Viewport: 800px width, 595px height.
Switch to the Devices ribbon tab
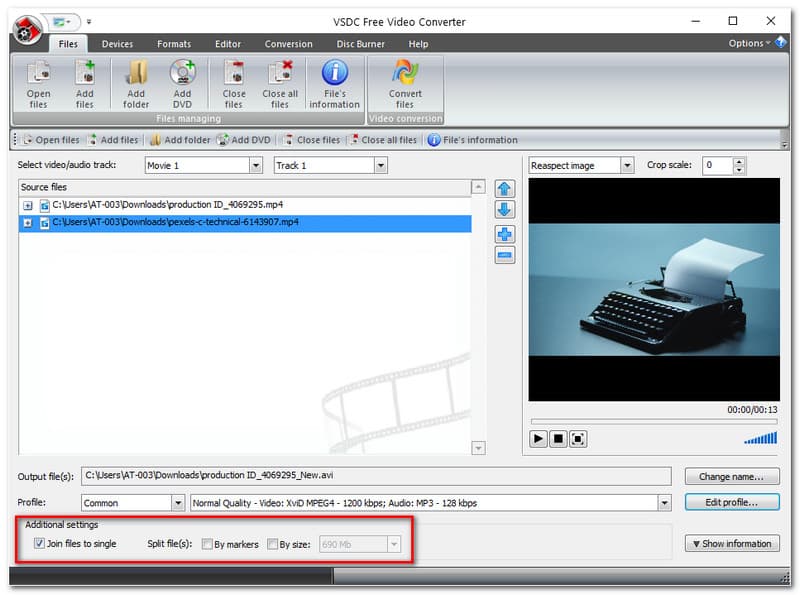[x=117, y=44]
